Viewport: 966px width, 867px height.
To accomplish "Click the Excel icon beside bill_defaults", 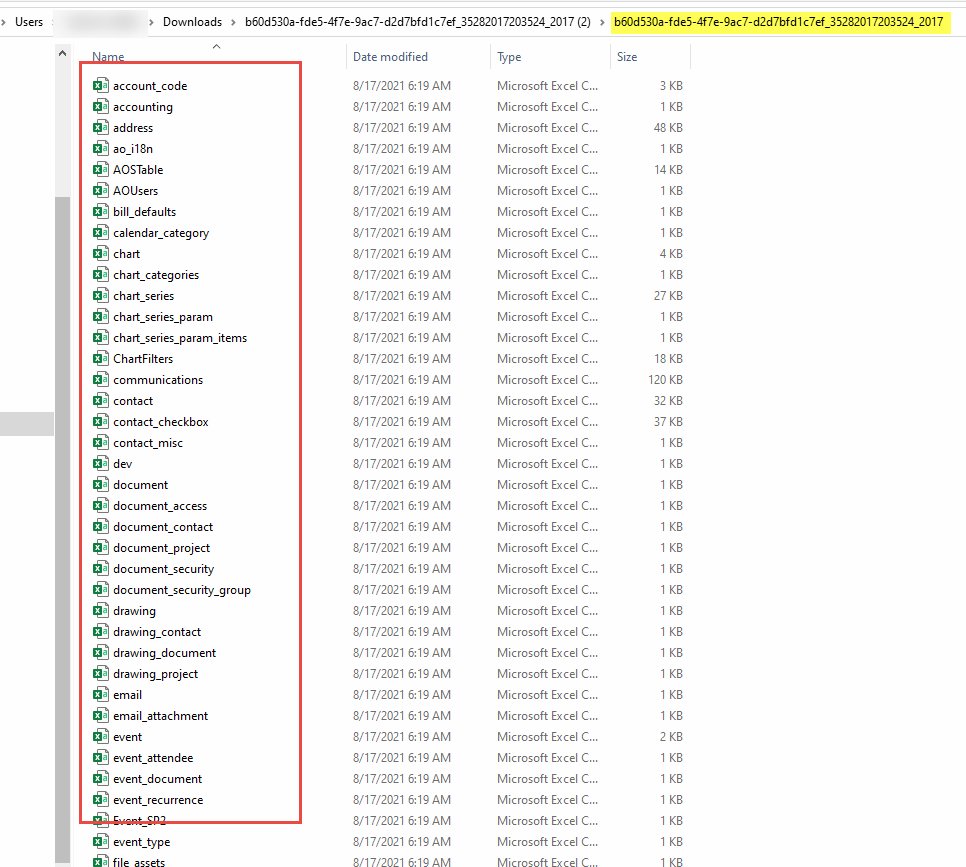I will coord(100,211).
